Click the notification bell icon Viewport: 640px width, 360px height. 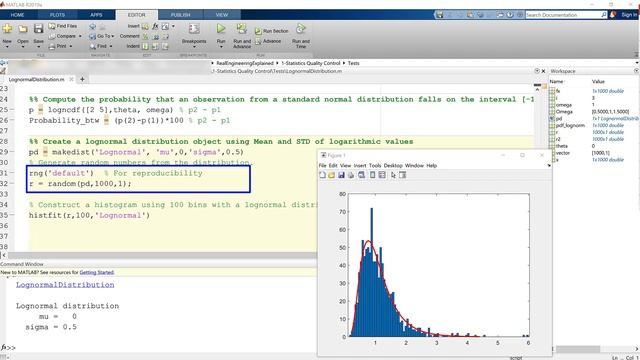(x=613, y=15)
